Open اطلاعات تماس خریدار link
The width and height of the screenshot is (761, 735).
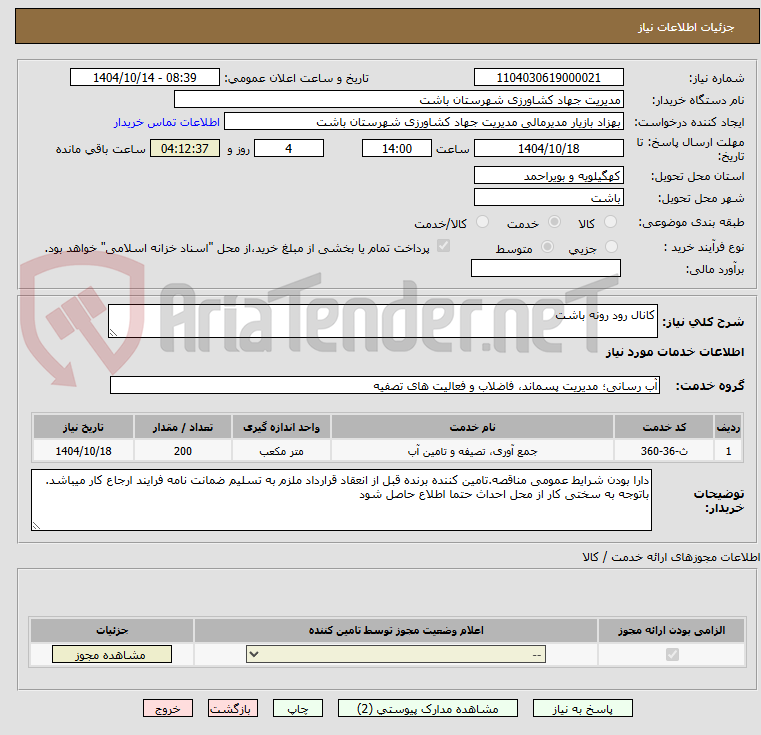point(167,122)
